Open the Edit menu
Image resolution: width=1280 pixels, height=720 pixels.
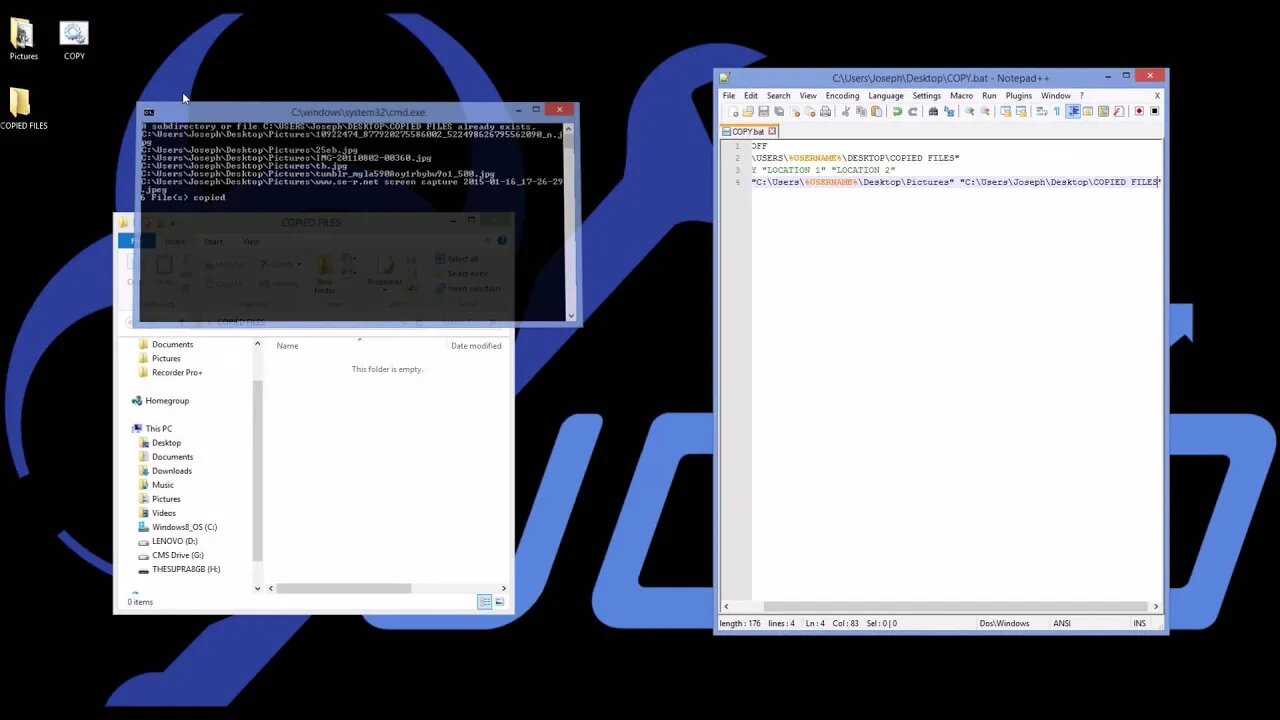(x=750, y=96)
